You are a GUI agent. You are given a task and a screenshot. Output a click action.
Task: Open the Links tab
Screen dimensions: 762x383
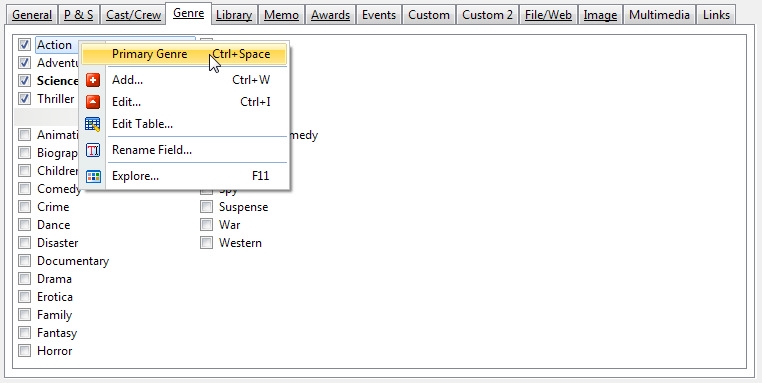coord(716,15)
